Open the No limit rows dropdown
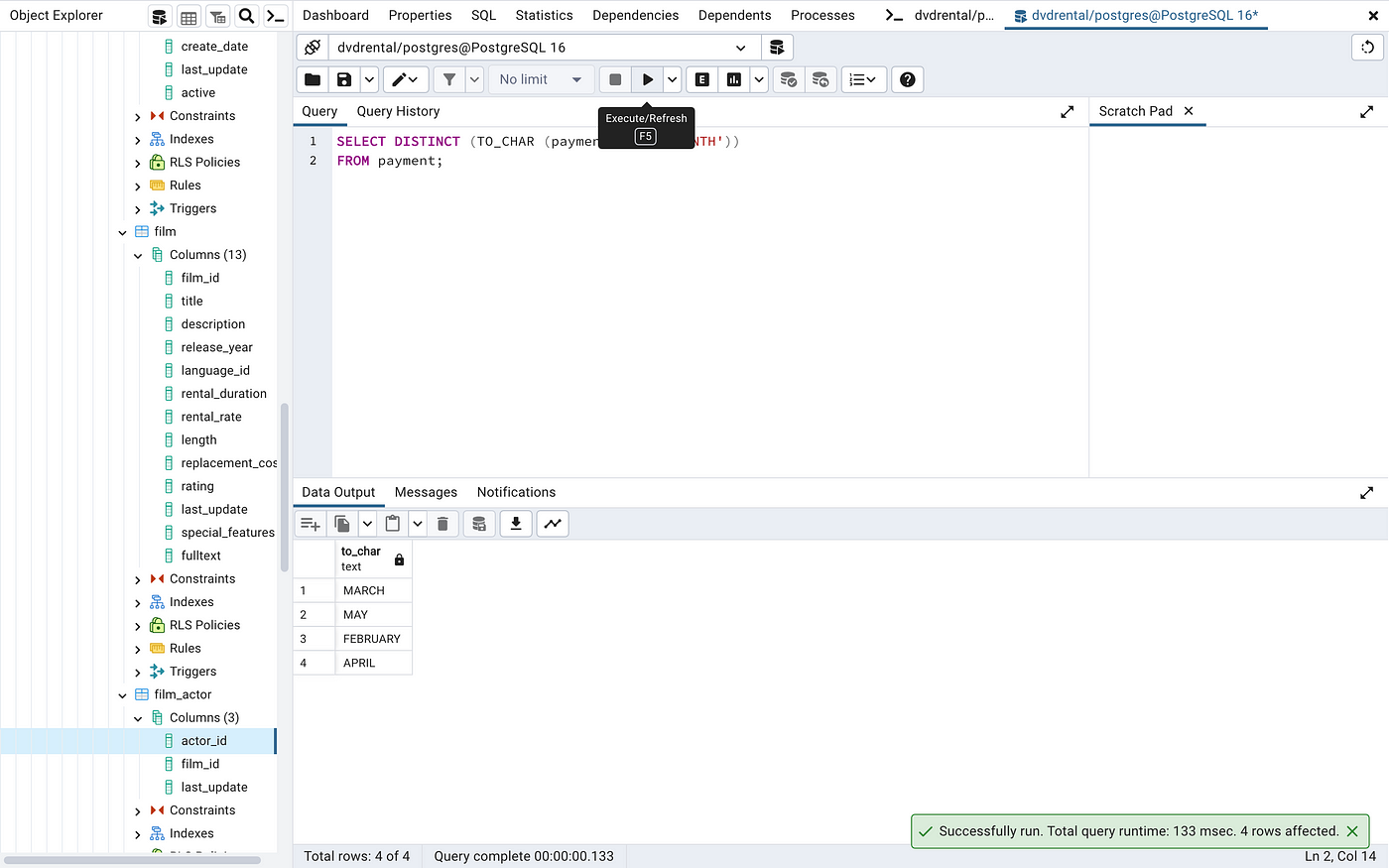The width and height of the screenshot is (1389, 868). (541, 79)
